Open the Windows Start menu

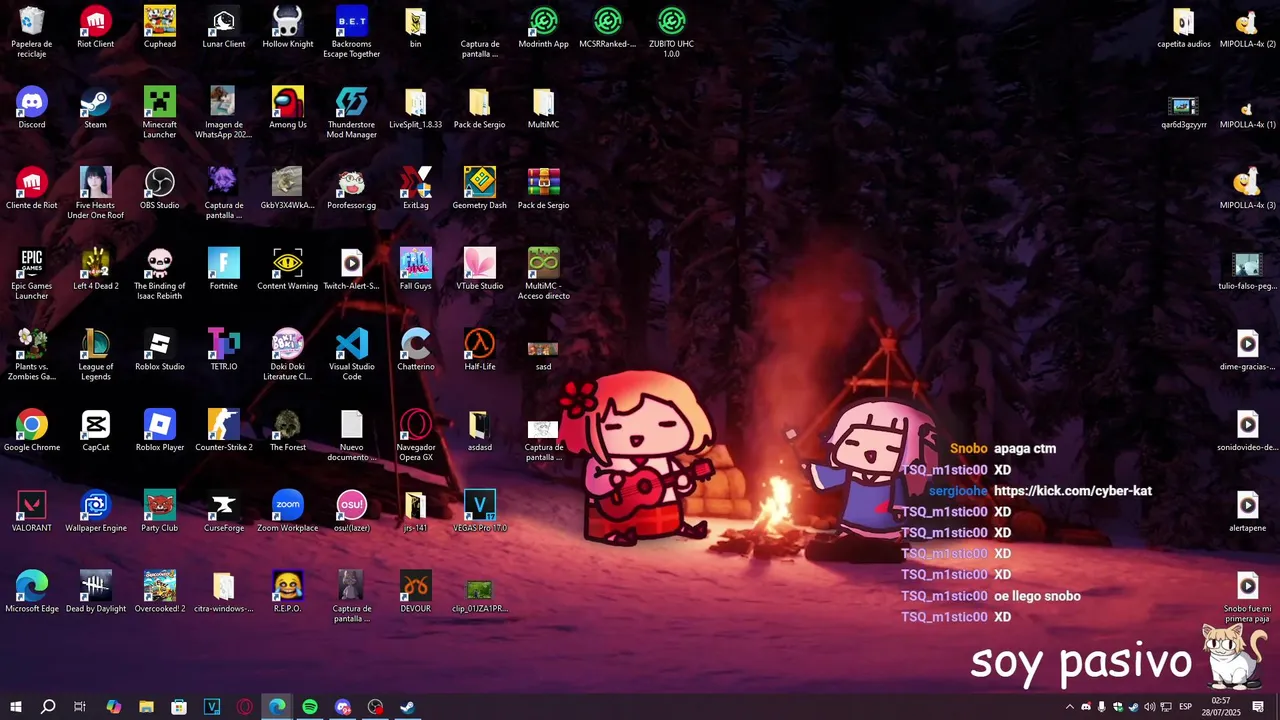pos(15,707)
